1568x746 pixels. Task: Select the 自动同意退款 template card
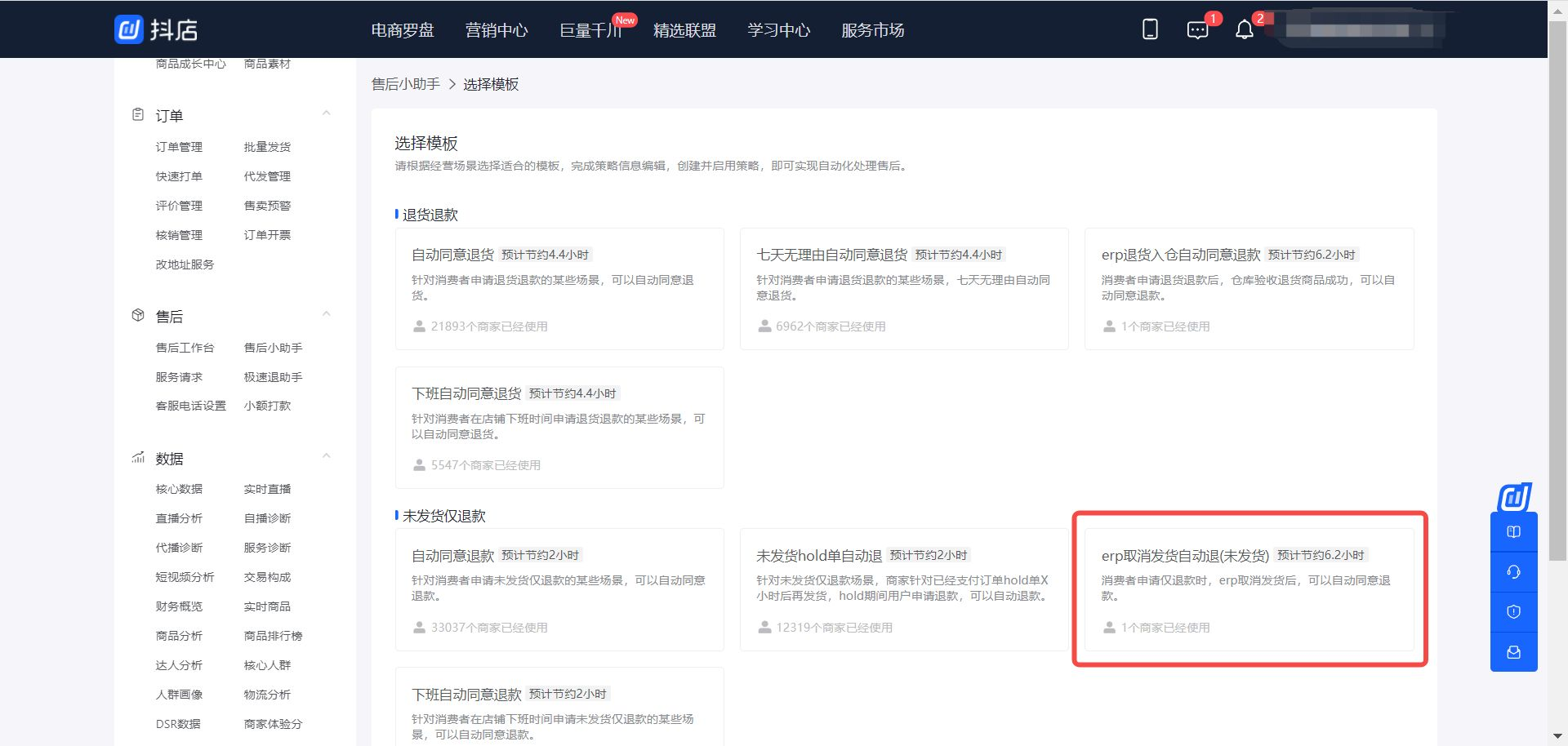point(559,589)
